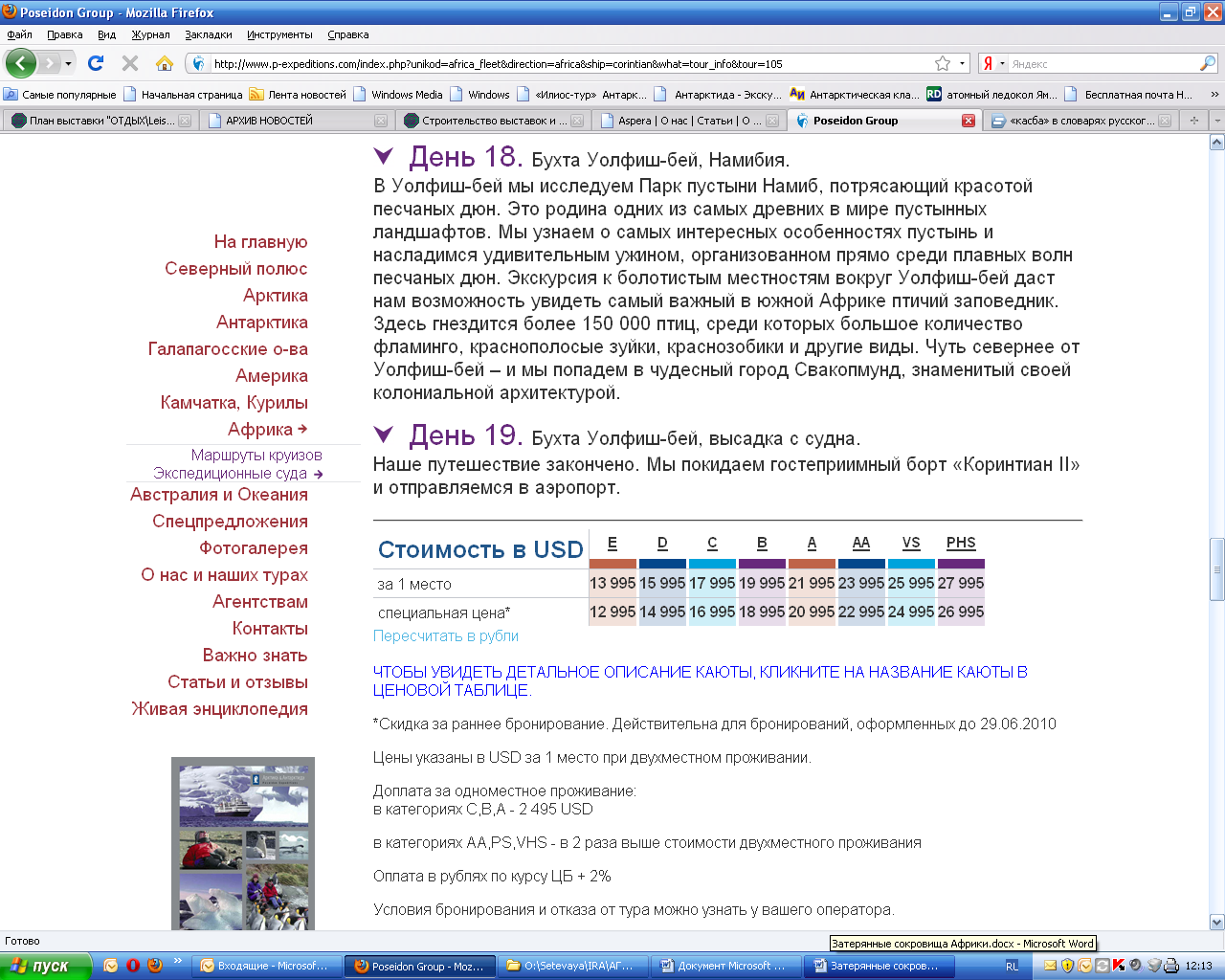Open the list-all-tabs dropdown arrow
Viewport: 1225px width, 980px height.
(1216, 121)
